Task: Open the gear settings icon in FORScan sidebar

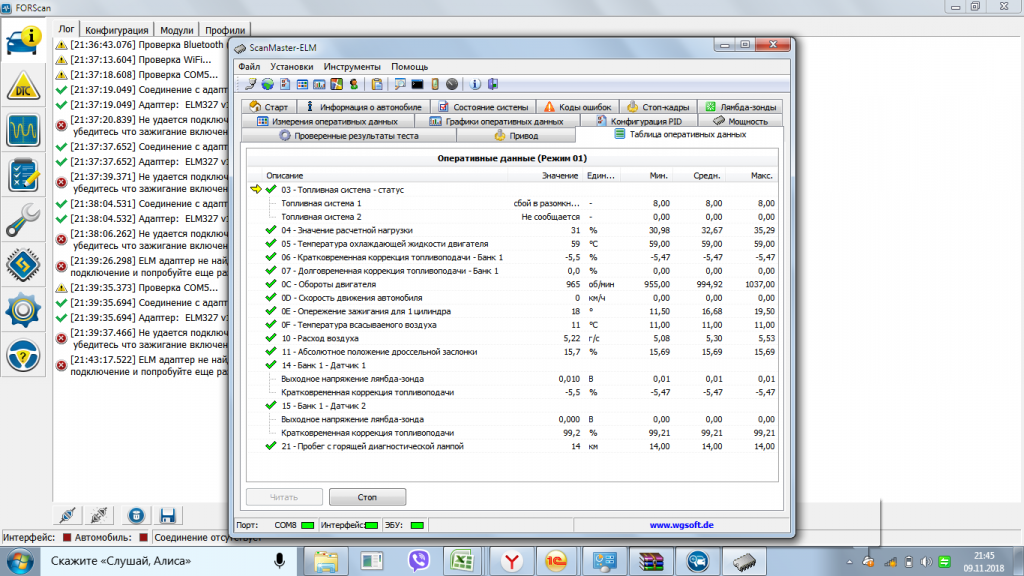Action: click(x=22, y=310)
